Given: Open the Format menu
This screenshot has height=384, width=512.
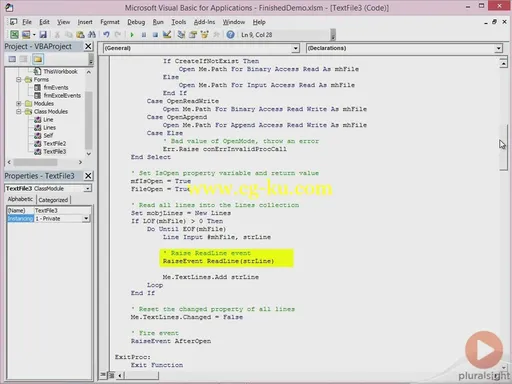Looking at the screenshot, I should [x=110, y=22].
